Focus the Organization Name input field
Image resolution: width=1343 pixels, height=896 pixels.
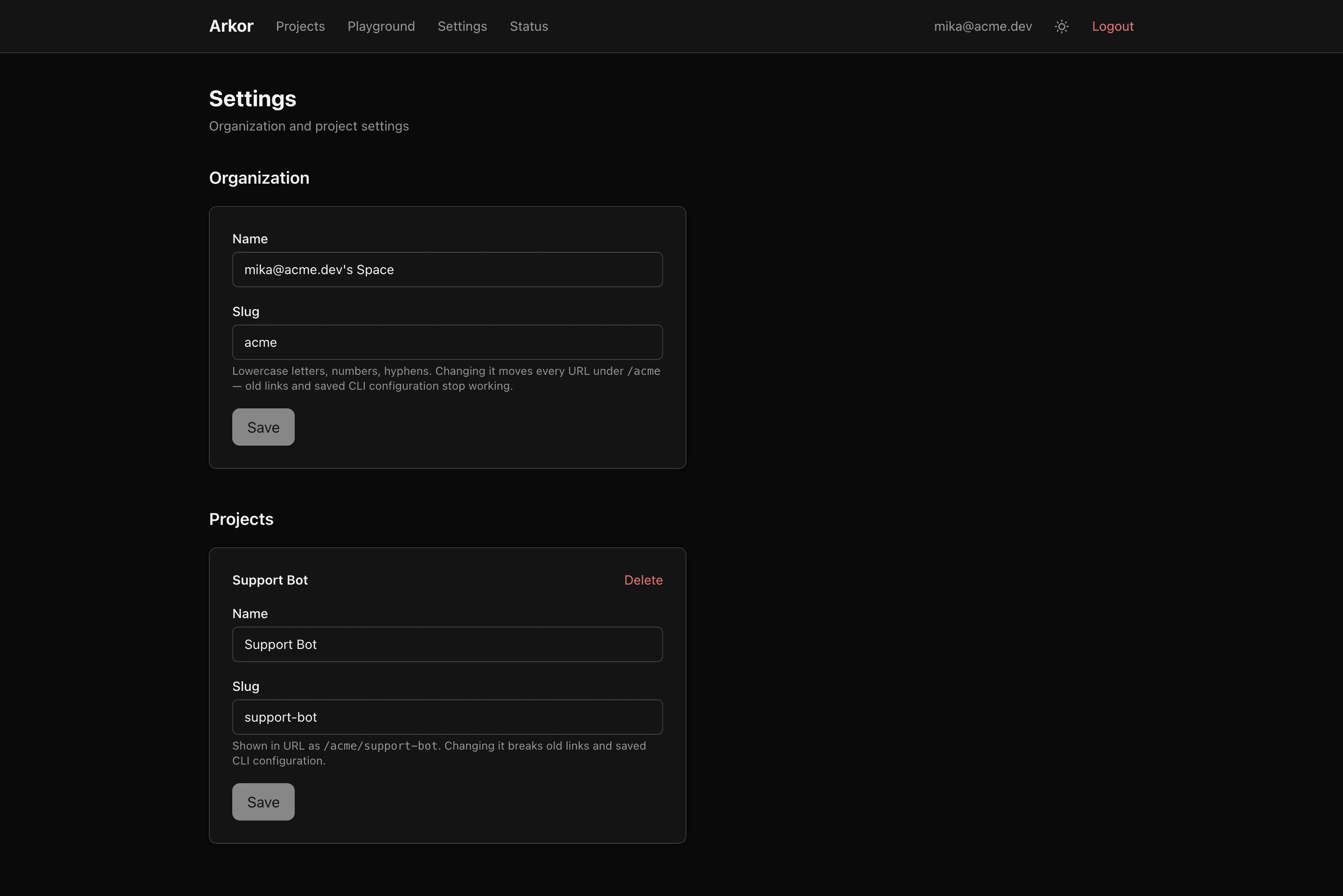click(x=447, y=269)
